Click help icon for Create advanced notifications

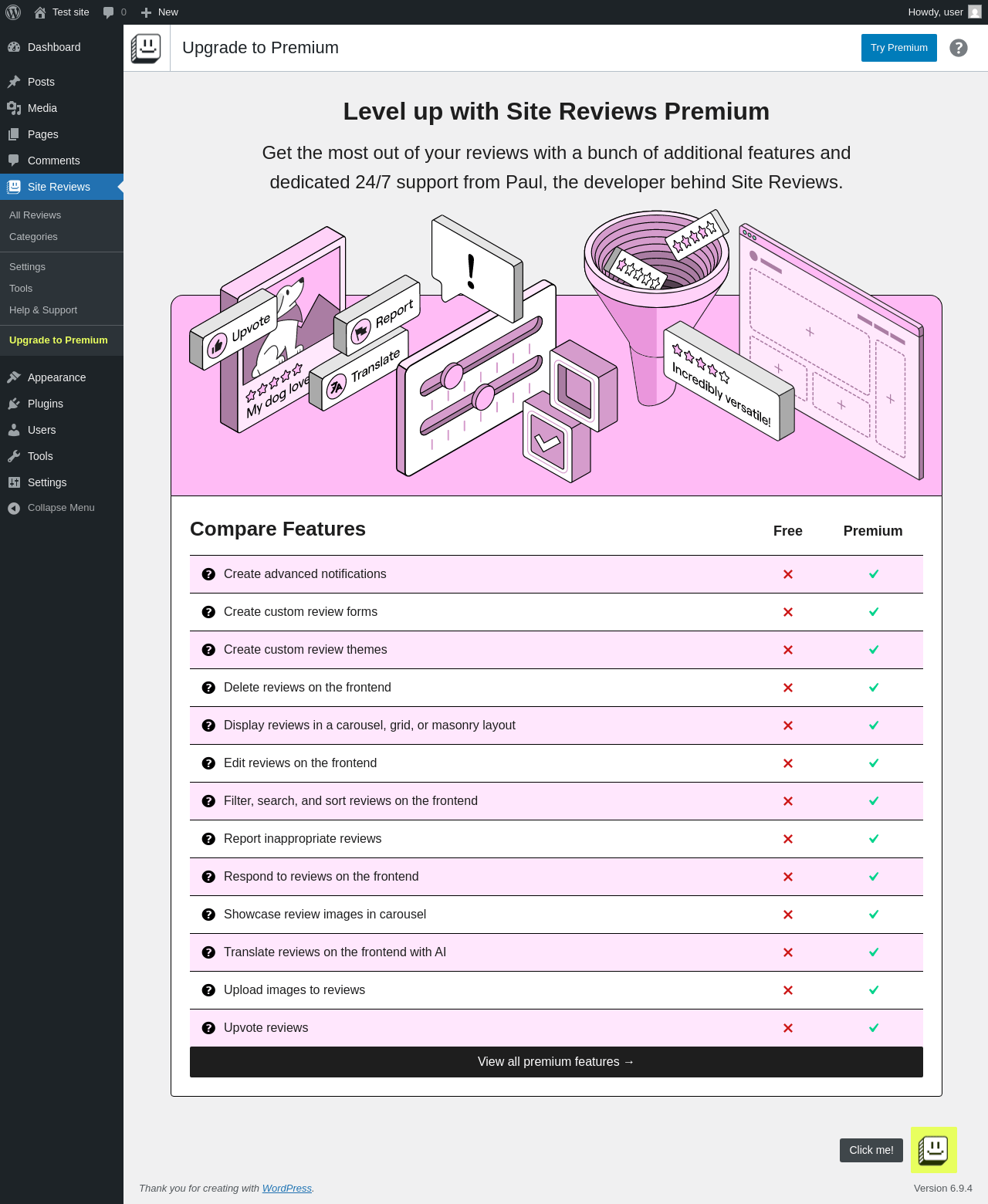pyautogui.click(x=208, y=574)
